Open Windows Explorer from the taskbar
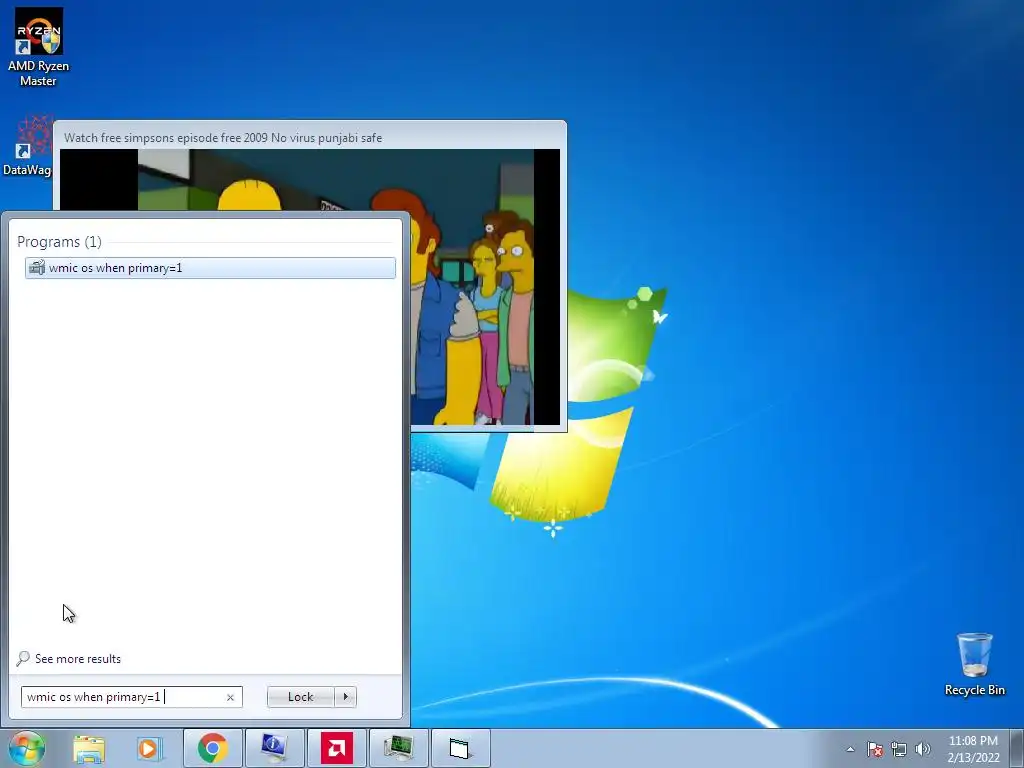Image resolution: width=1024 pixels, height=768 pixels. coord(89,748)
